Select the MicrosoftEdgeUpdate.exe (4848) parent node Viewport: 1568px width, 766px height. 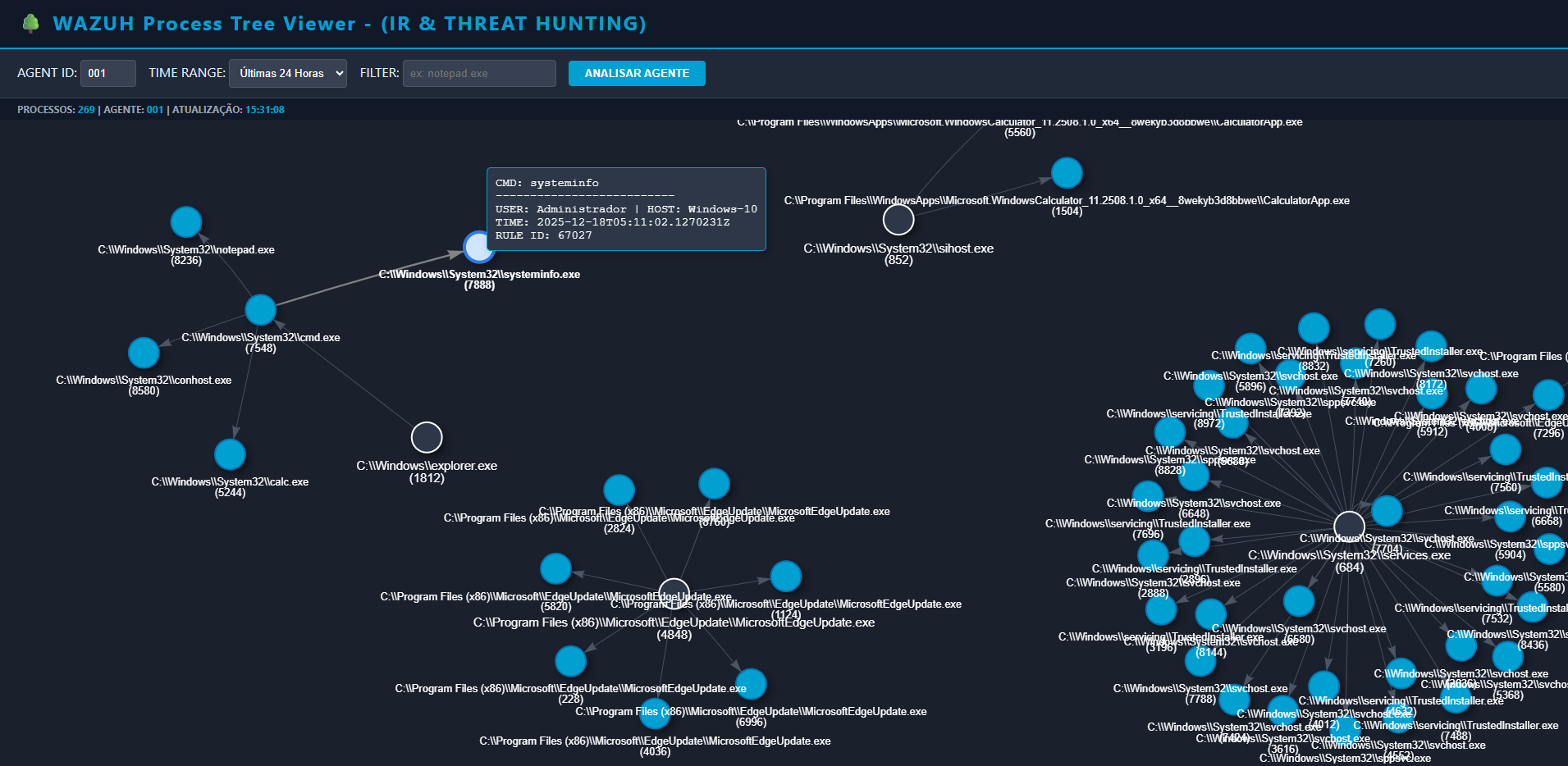point(674,593)
